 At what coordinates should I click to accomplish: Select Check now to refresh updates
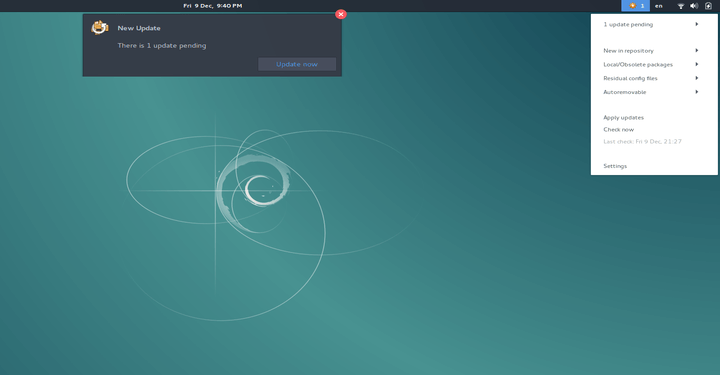pyautogui.click(x=619, y=129)
